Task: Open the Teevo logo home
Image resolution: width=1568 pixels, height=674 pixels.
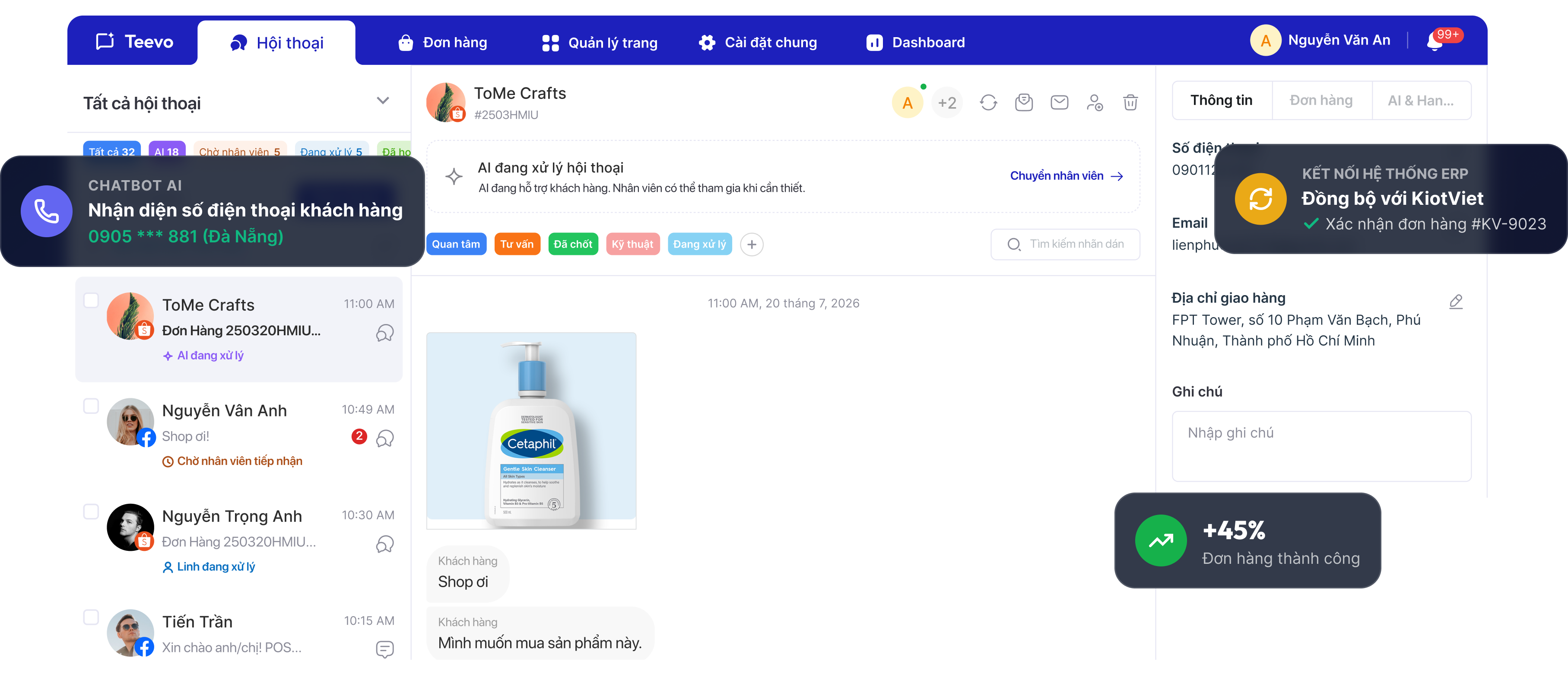Action: point(134,41)
